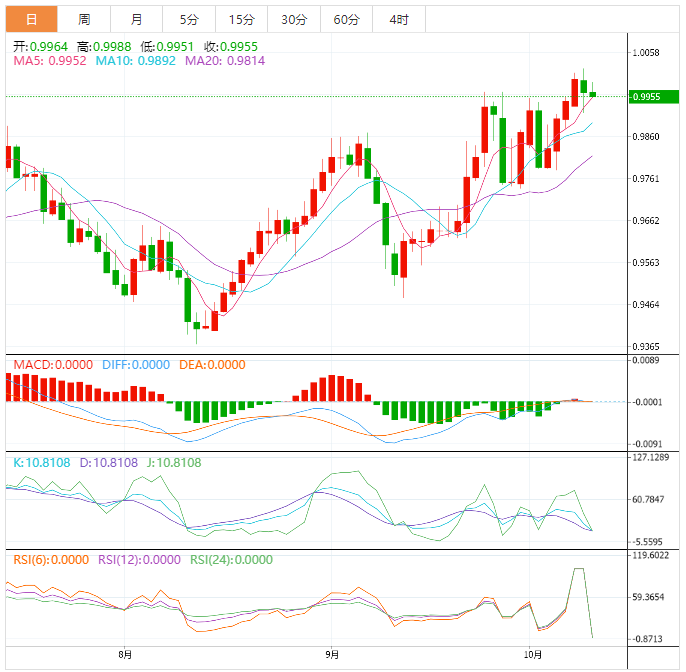Select the 15分 timeframe tab

pyautogui.click(x=241, y=19)
